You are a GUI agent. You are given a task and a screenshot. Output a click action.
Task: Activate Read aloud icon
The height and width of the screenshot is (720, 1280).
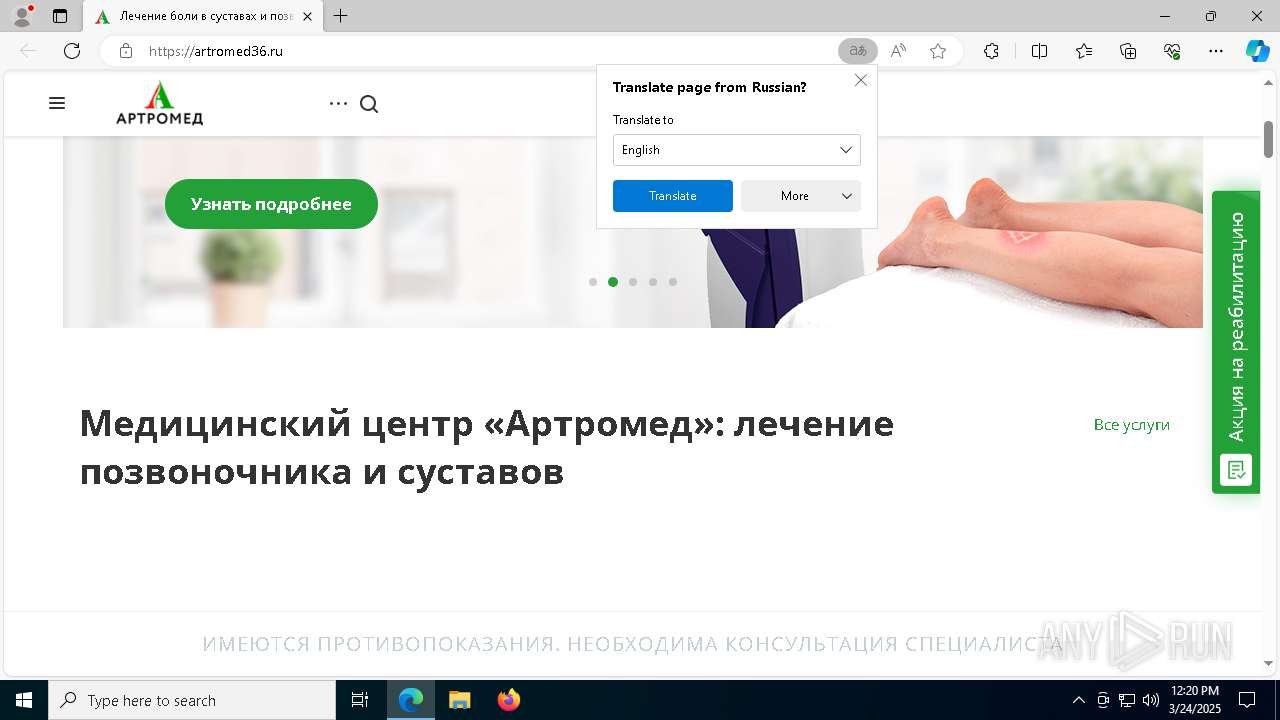[x=898, y=51]
